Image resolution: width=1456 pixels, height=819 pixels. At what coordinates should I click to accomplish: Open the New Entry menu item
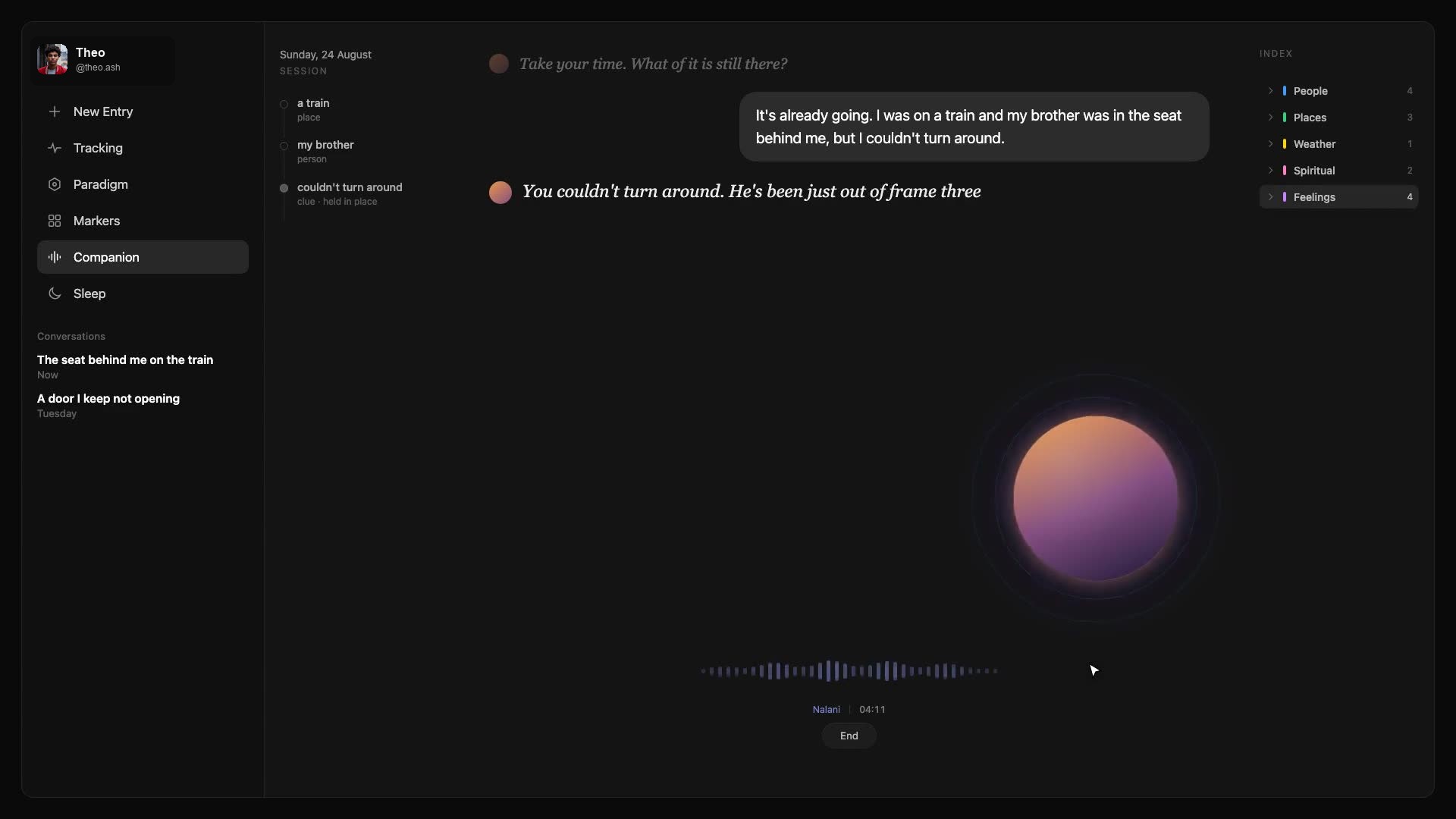coord(143,111)
